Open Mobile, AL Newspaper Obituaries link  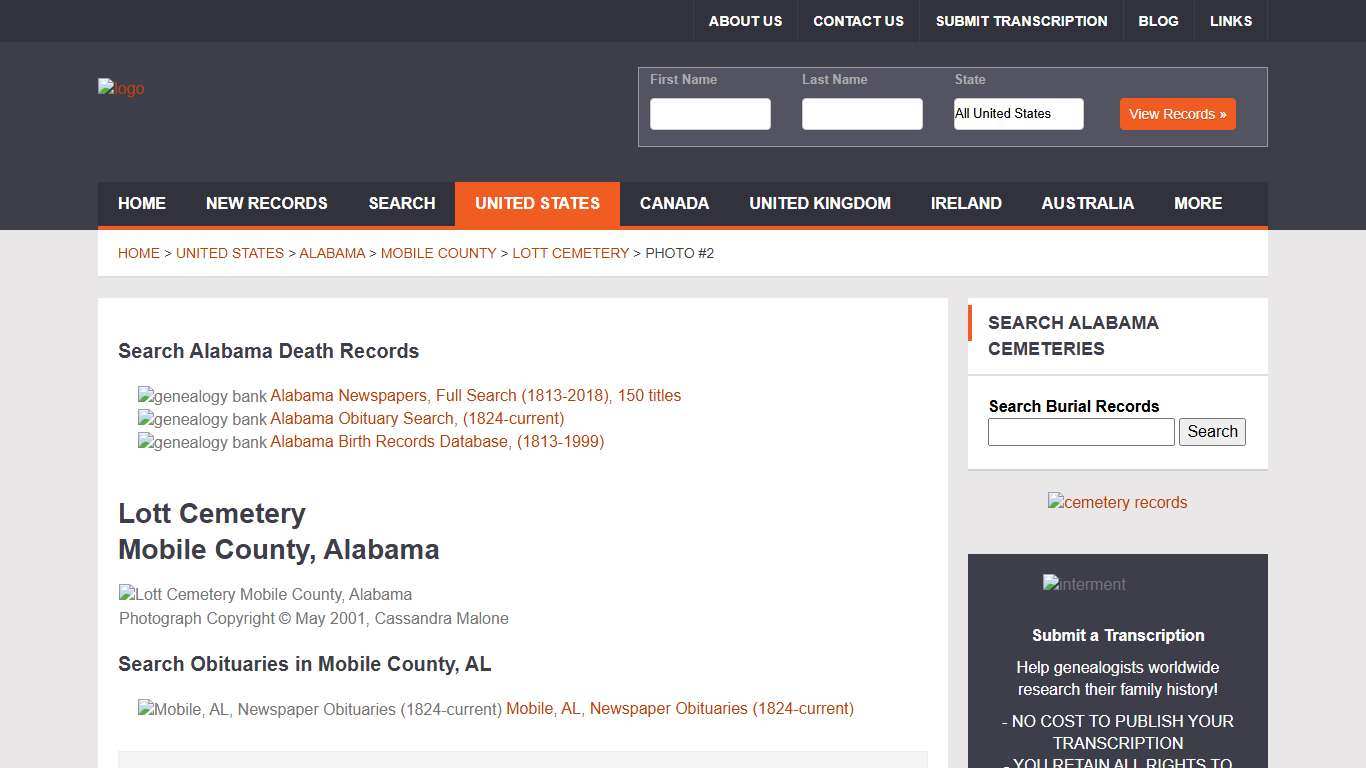pos(680,709)
